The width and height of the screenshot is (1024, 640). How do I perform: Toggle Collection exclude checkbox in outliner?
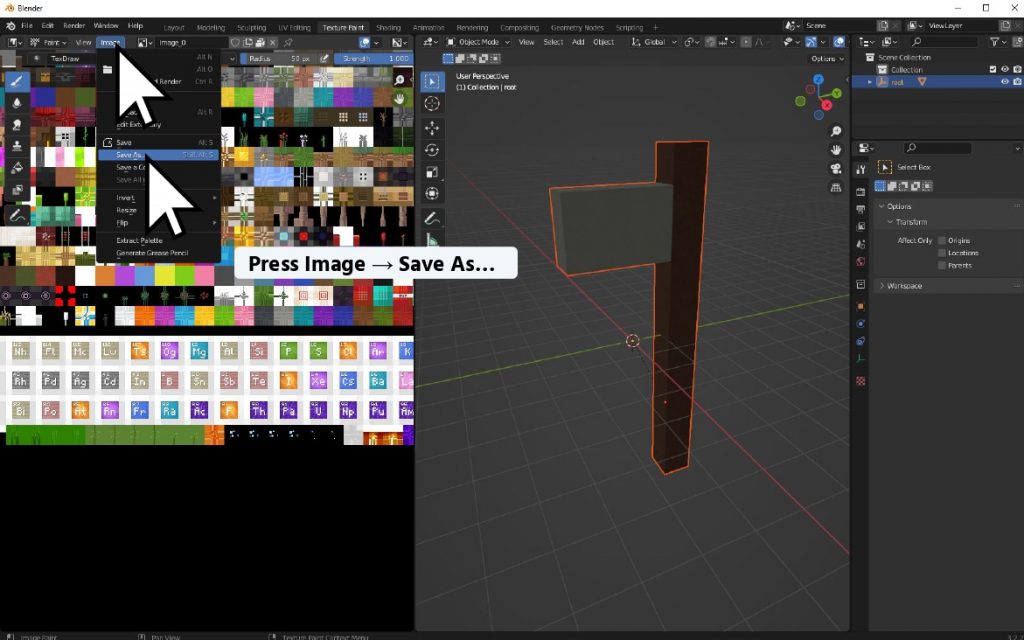[993, 69]
